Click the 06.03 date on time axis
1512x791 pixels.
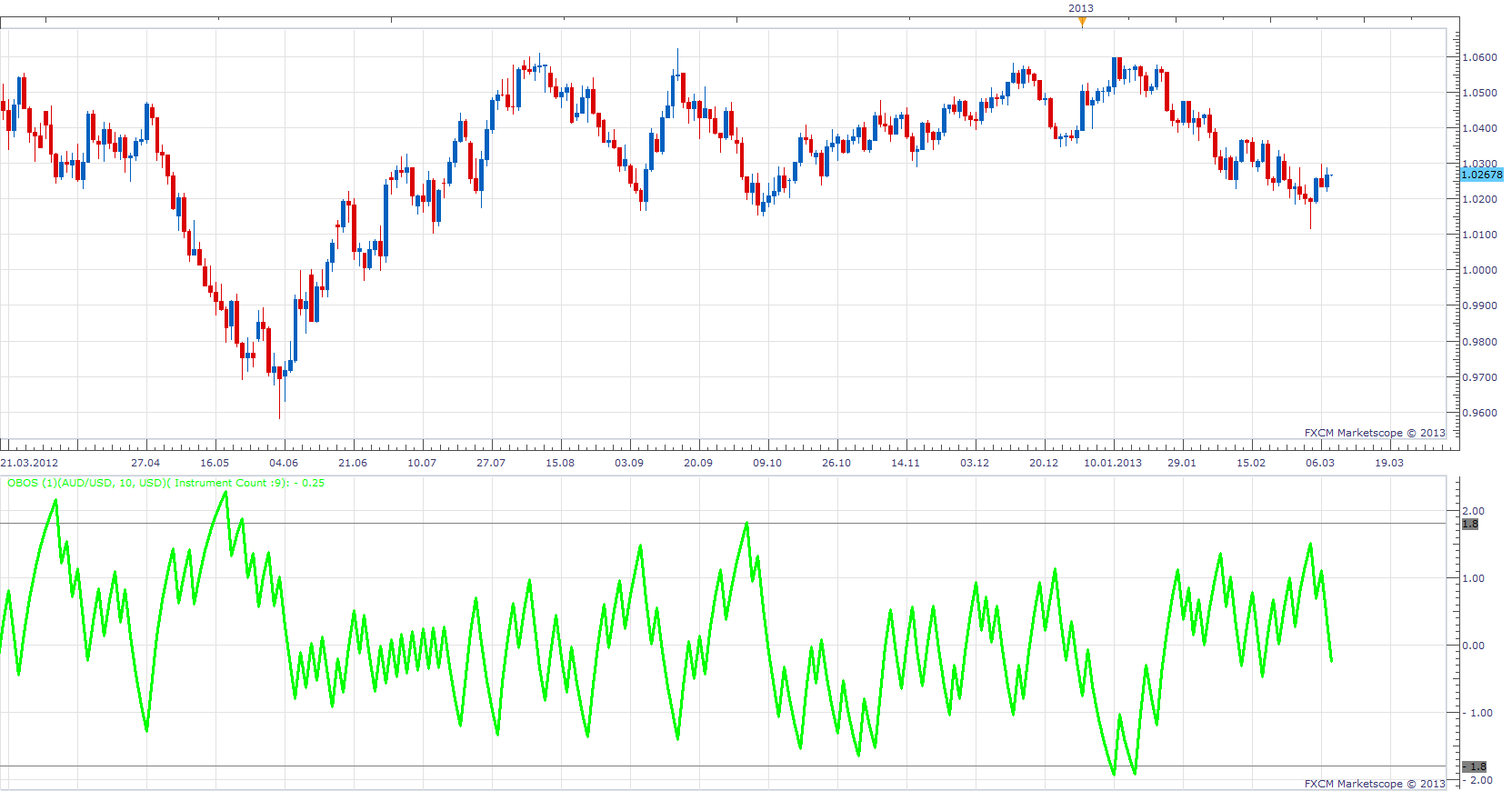pyautogui.click(x=1320, y=463)
